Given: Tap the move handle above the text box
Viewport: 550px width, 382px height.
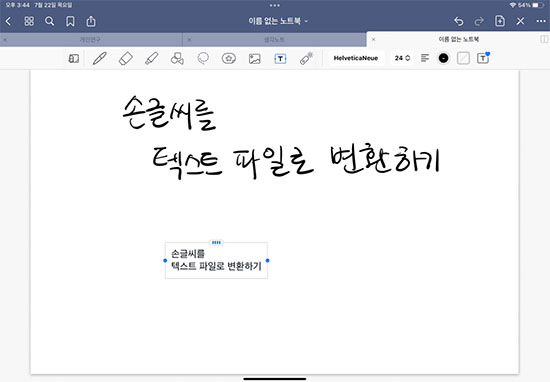Looking at the screenshot, I should point(216,242).
